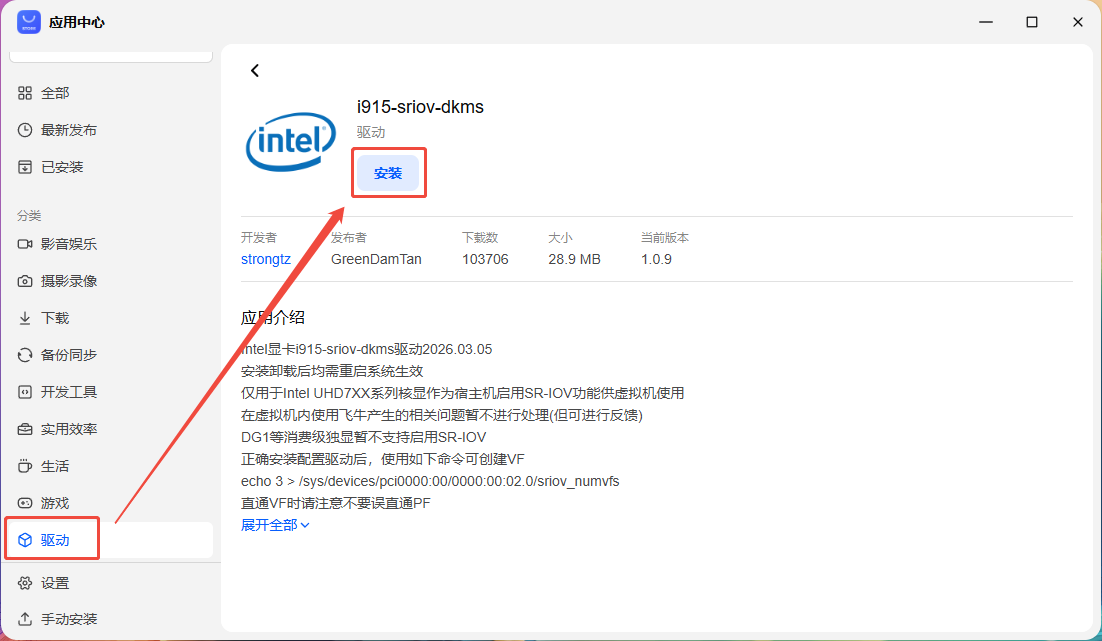The width and height of the screenshot is (1102, 641).
Task: Click the 设置 gear icon
Action: 25,583
